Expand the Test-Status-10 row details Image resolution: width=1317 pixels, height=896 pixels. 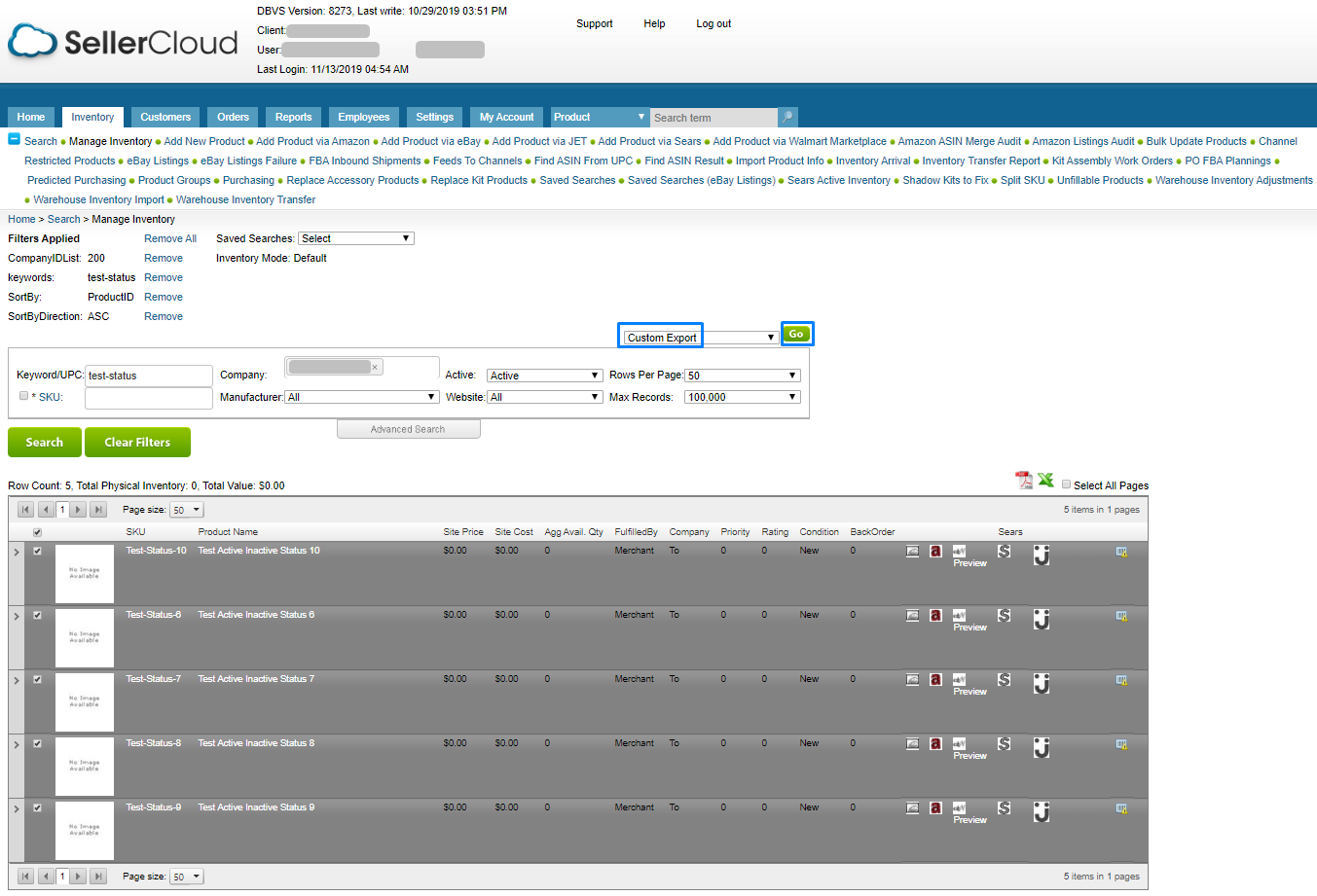pyautogui.click(x=16, y=552)
